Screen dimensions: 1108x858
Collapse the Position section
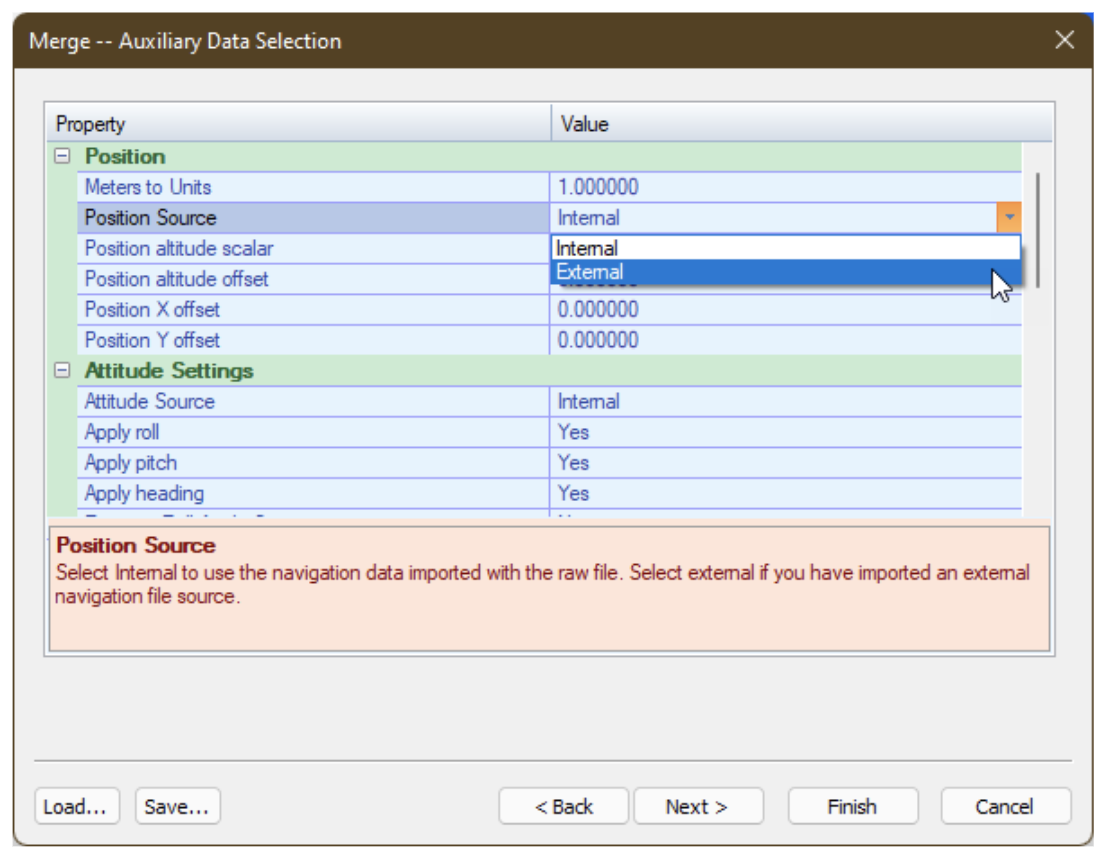tap(63, 157)
